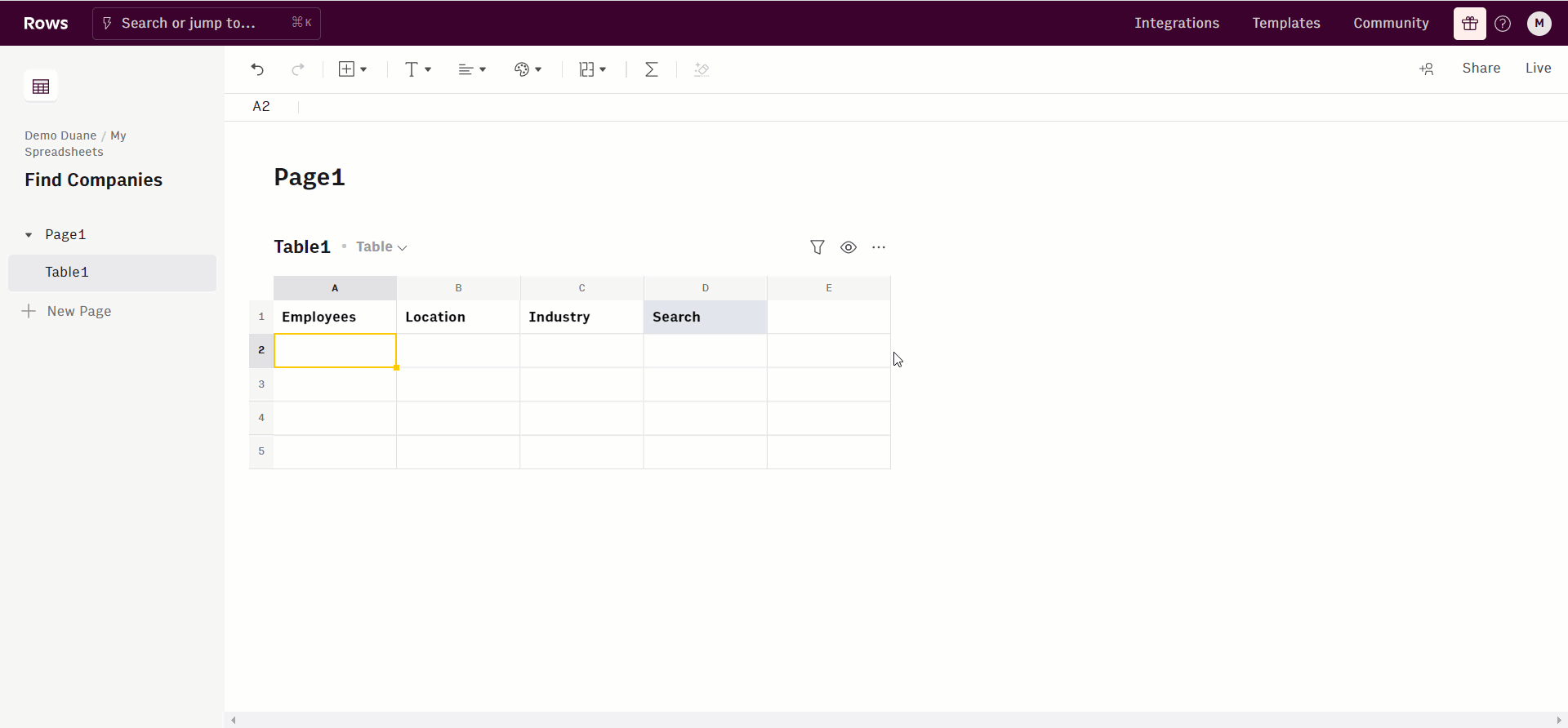This screenshot has height=728, width=1568.
Task: Click the clear formatting eraser icon
Action: 702,69
